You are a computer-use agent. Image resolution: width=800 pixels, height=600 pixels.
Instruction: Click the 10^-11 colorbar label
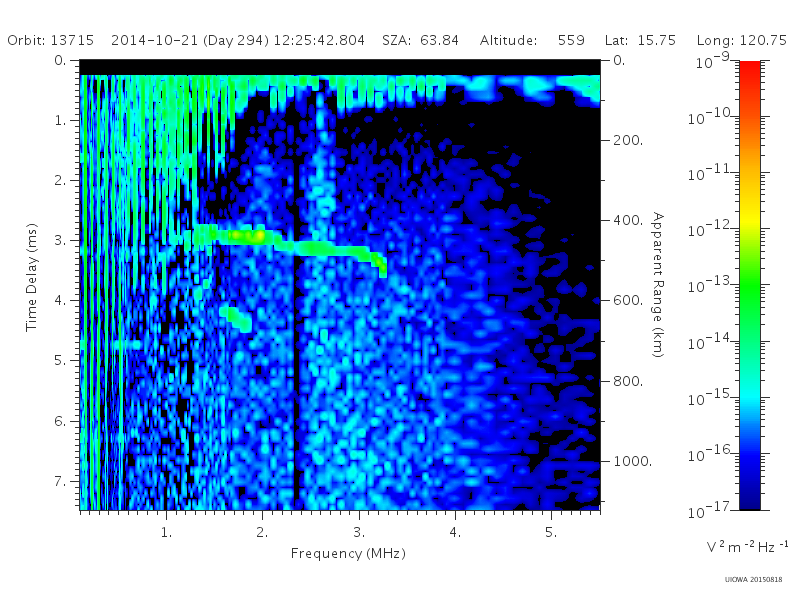(x=711, y=173)
